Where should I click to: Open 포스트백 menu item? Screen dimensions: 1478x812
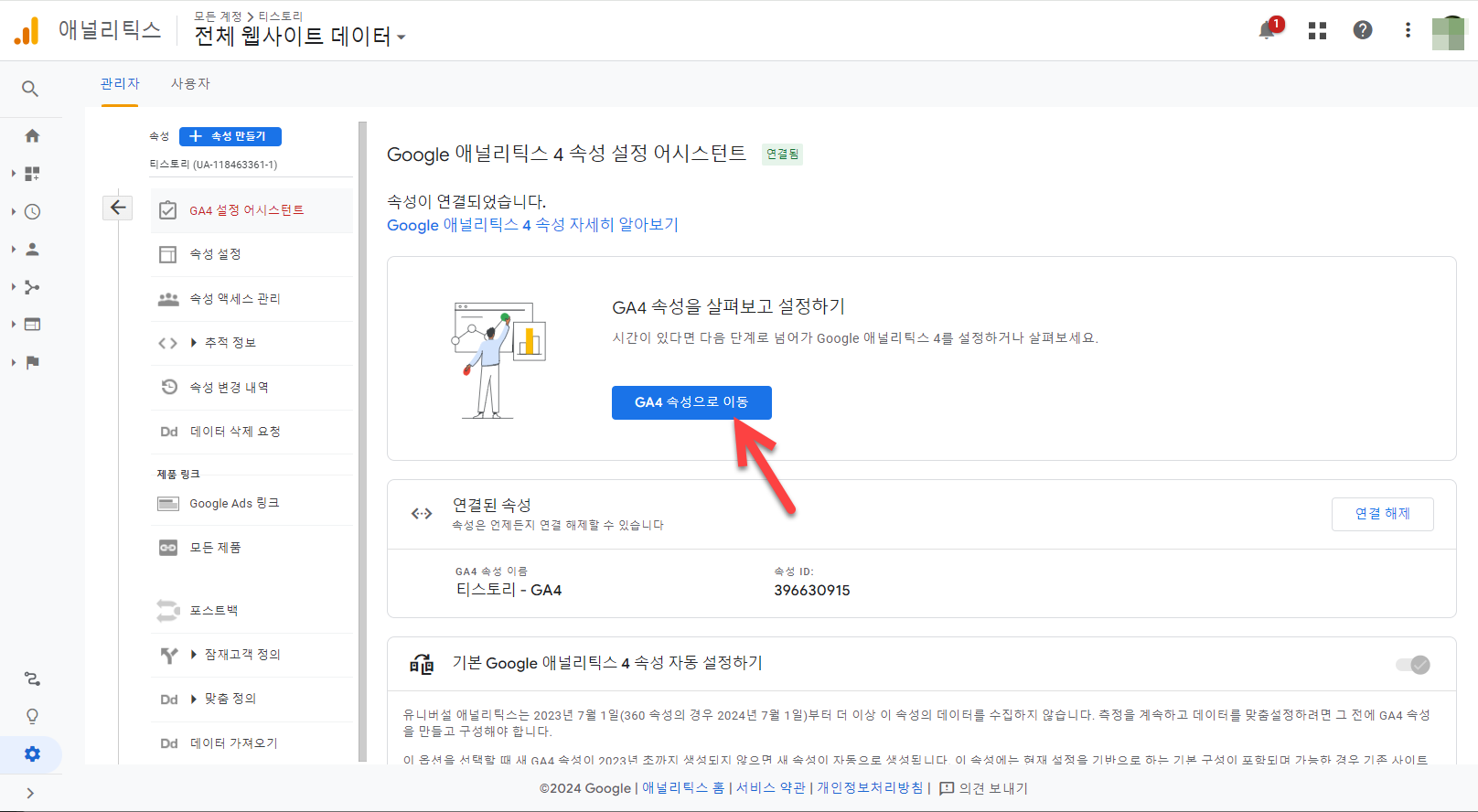tap(251, 610)
